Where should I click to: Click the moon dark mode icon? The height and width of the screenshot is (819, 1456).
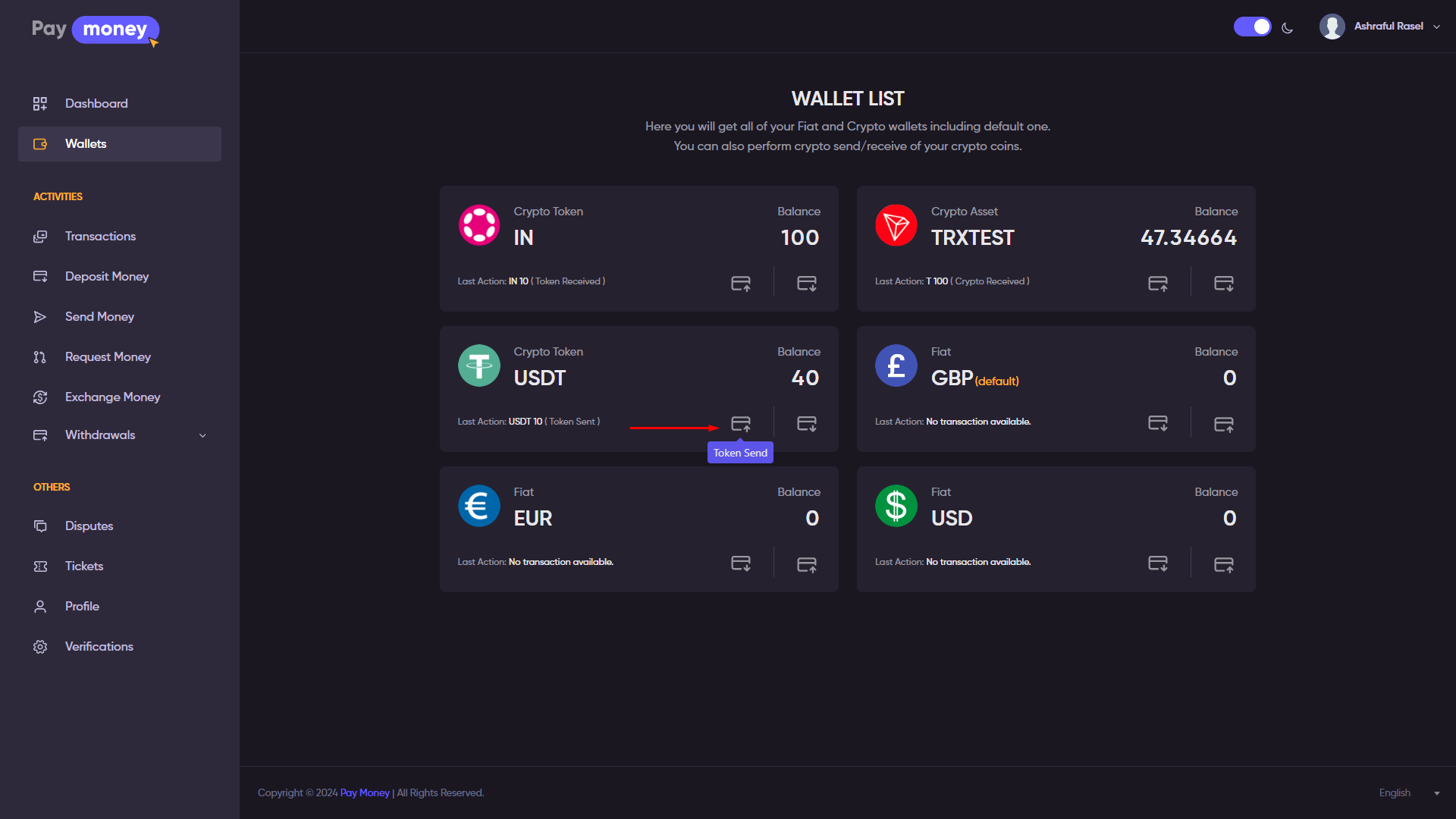coord(1287,28)
